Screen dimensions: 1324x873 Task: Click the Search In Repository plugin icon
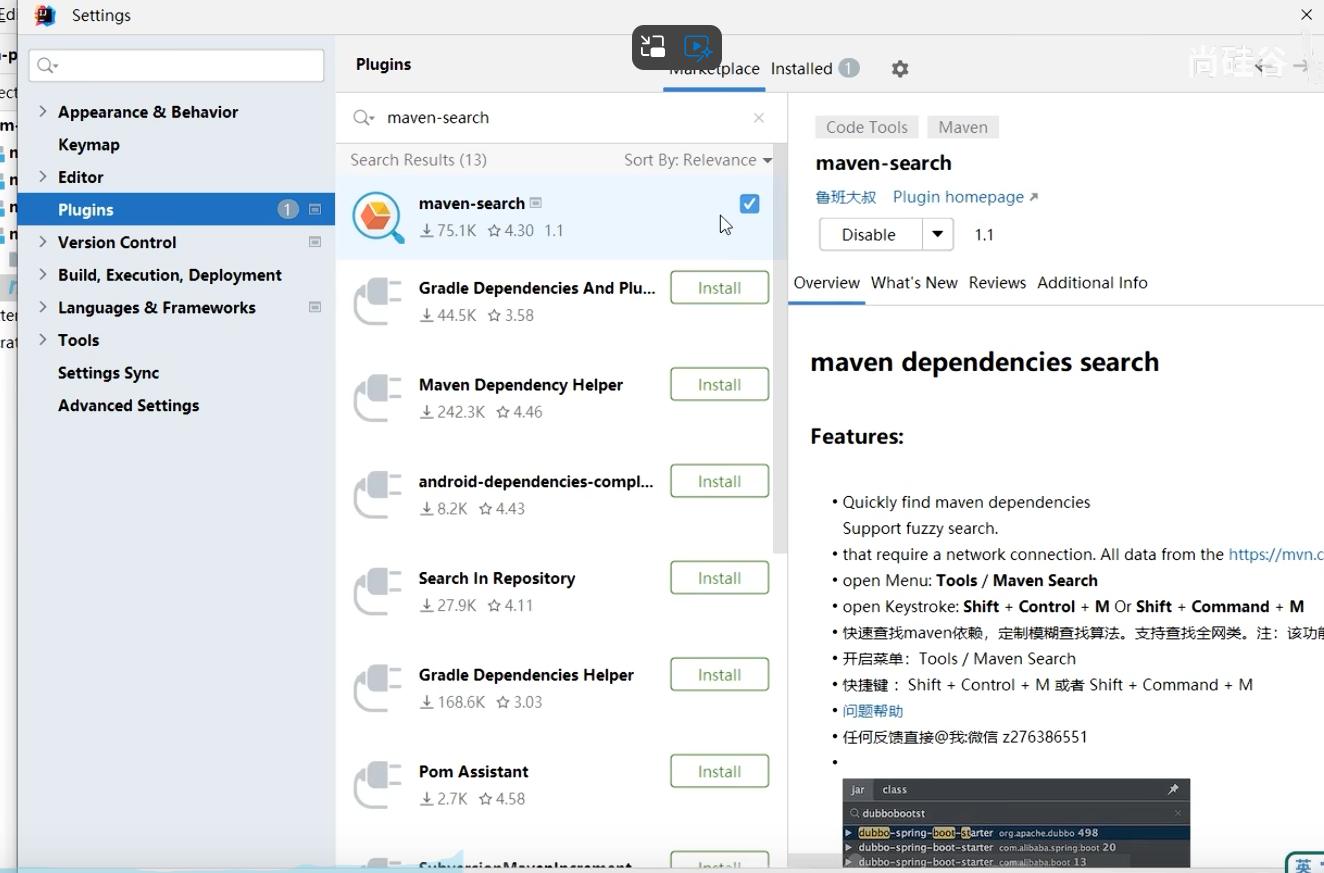[378, 592]
